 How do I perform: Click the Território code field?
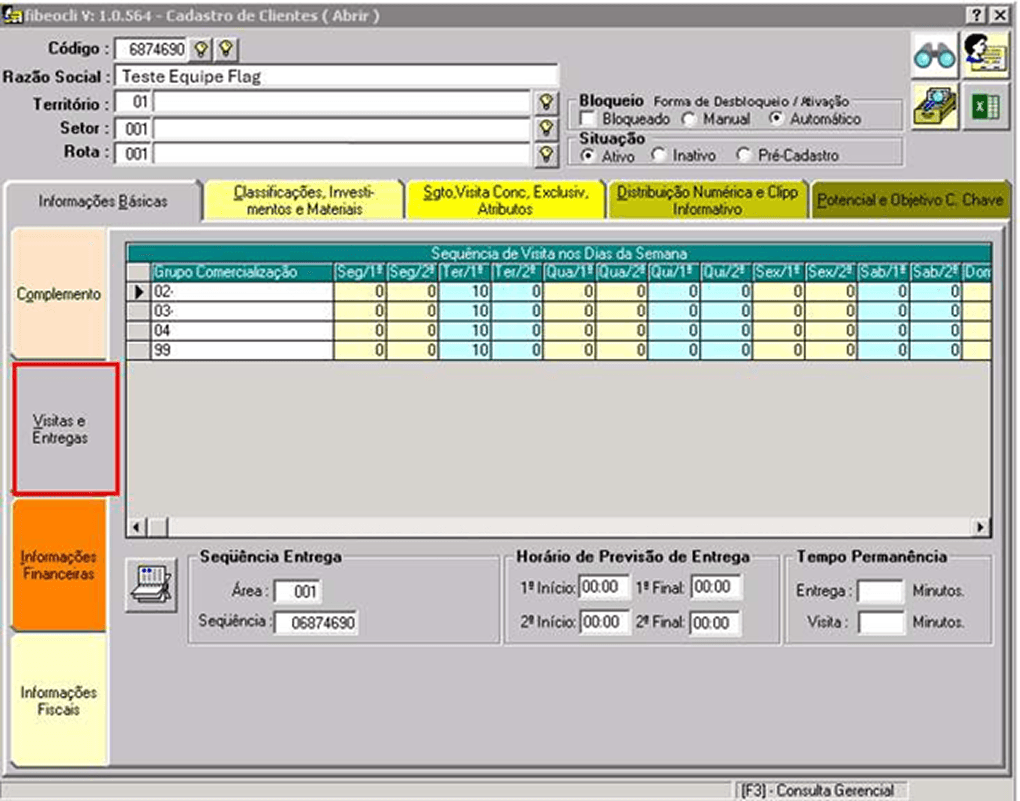(x=133, y=102)
